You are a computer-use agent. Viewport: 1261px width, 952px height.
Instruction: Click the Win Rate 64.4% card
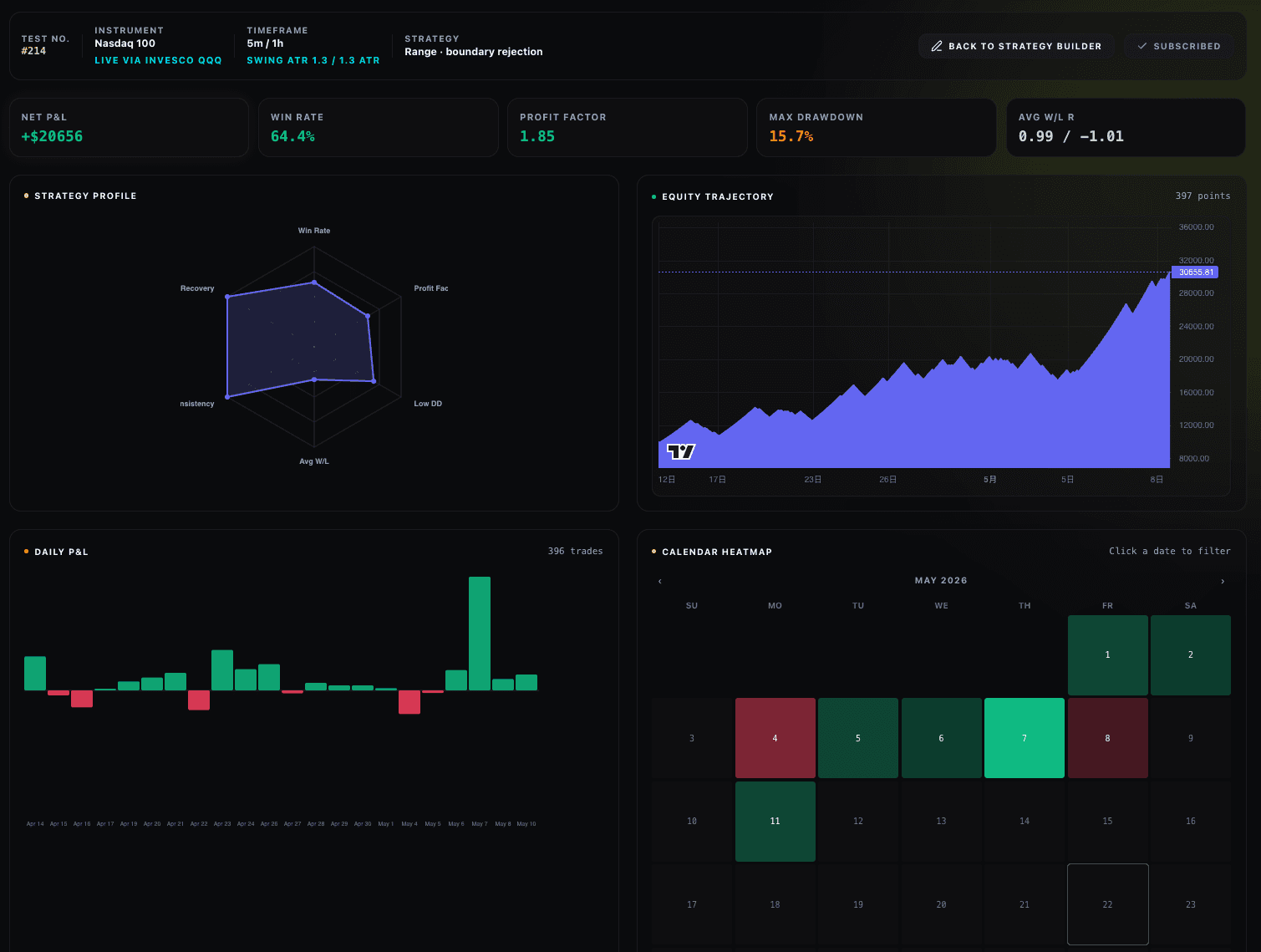click(379, 127)
